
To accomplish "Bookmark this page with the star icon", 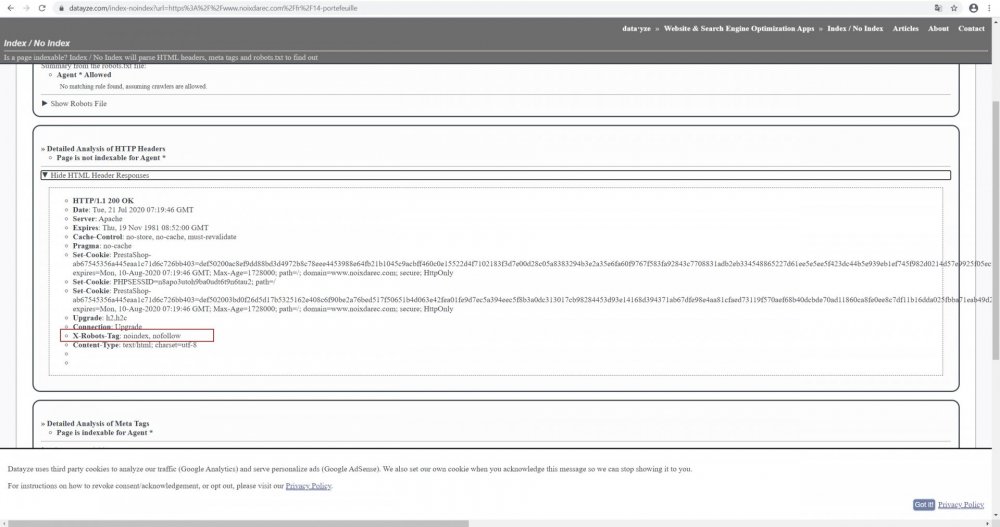I will coord(954,8).
